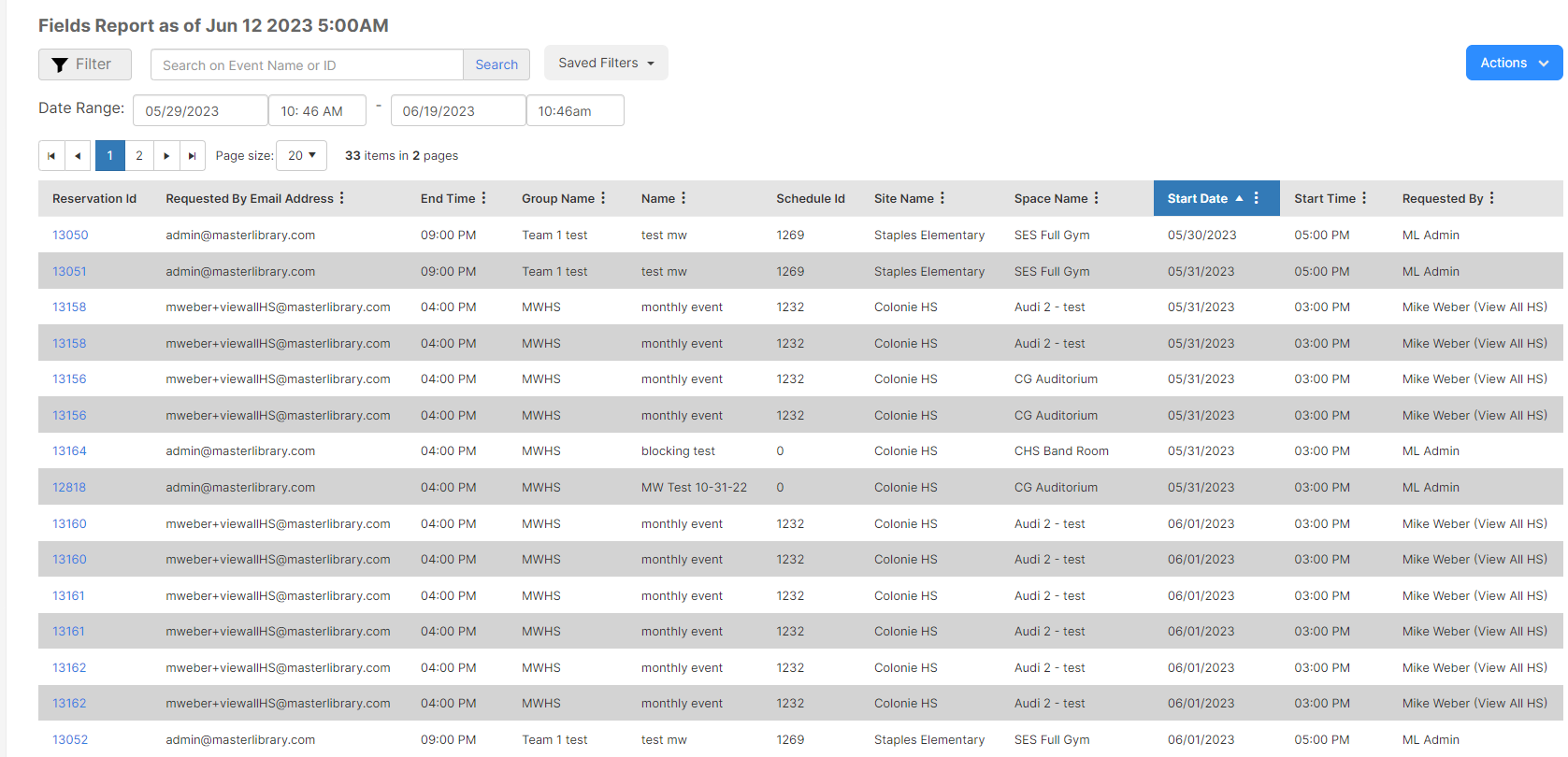Click SES Full Gym in row 13052

1052,740
